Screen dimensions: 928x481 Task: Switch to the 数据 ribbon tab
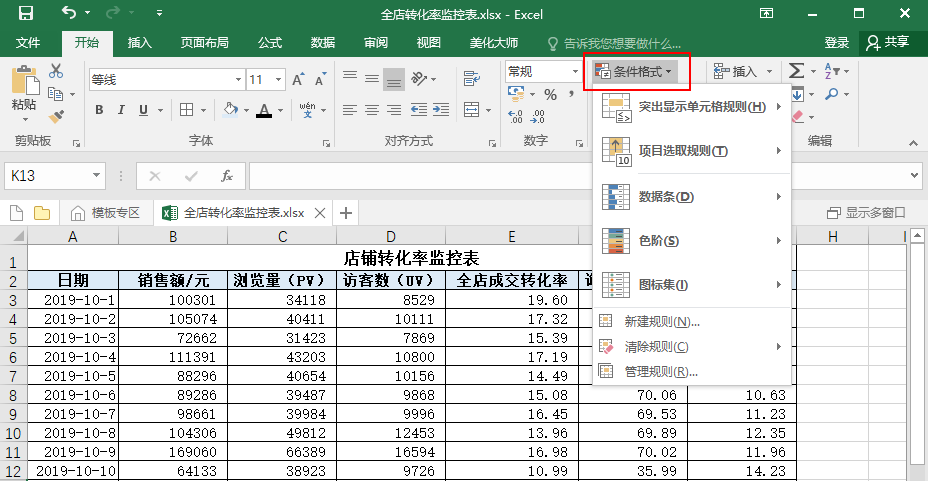tap(323, 43)
